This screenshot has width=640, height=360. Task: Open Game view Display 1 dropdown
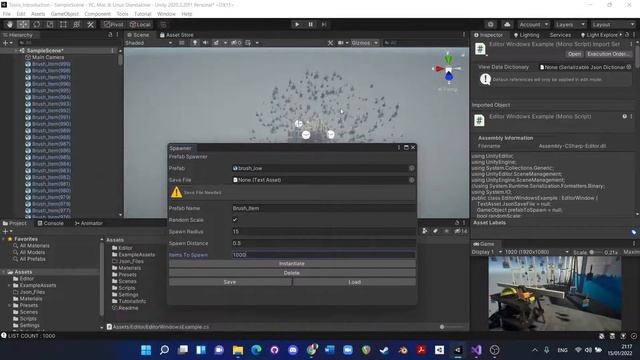[487, 252]
